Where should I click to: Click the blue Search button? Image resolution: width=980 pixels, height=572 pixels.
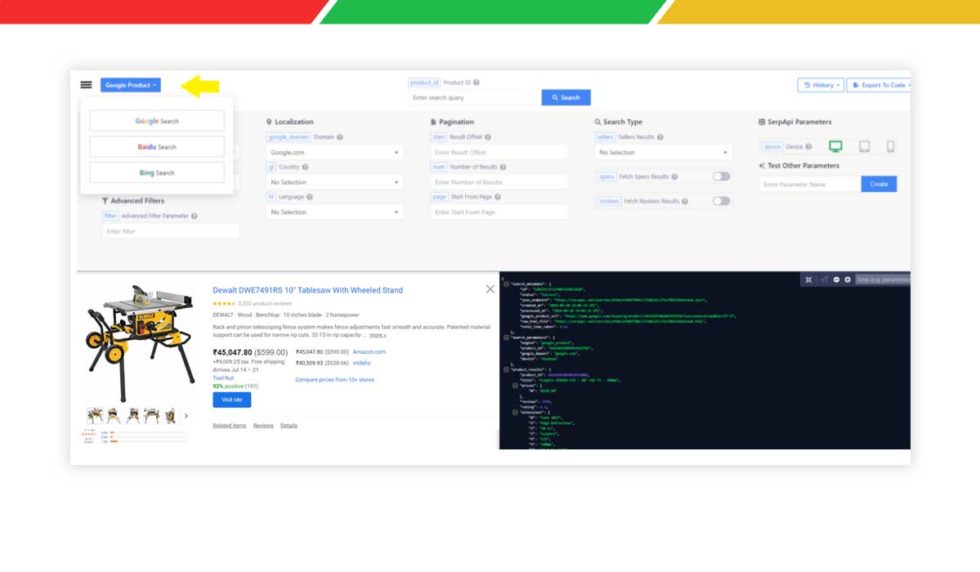point(565,98)
